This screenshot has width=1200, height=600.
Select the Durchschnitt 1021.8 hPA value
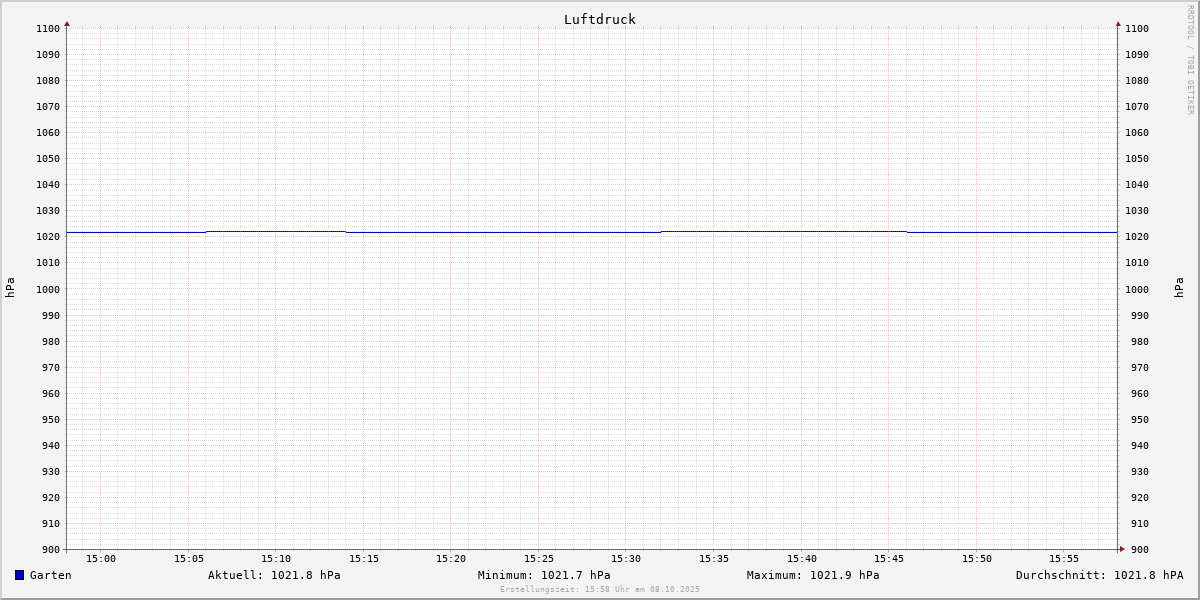coord(1099,575)
